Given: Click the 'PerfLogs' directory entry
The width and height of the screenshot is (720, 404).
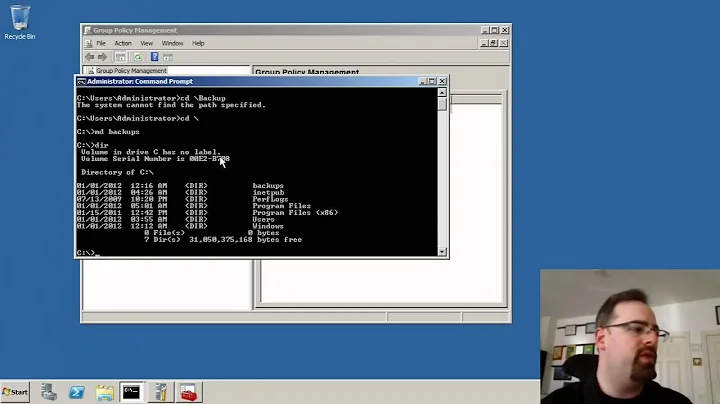Looking at the screenshot, I should pos(270,199).
